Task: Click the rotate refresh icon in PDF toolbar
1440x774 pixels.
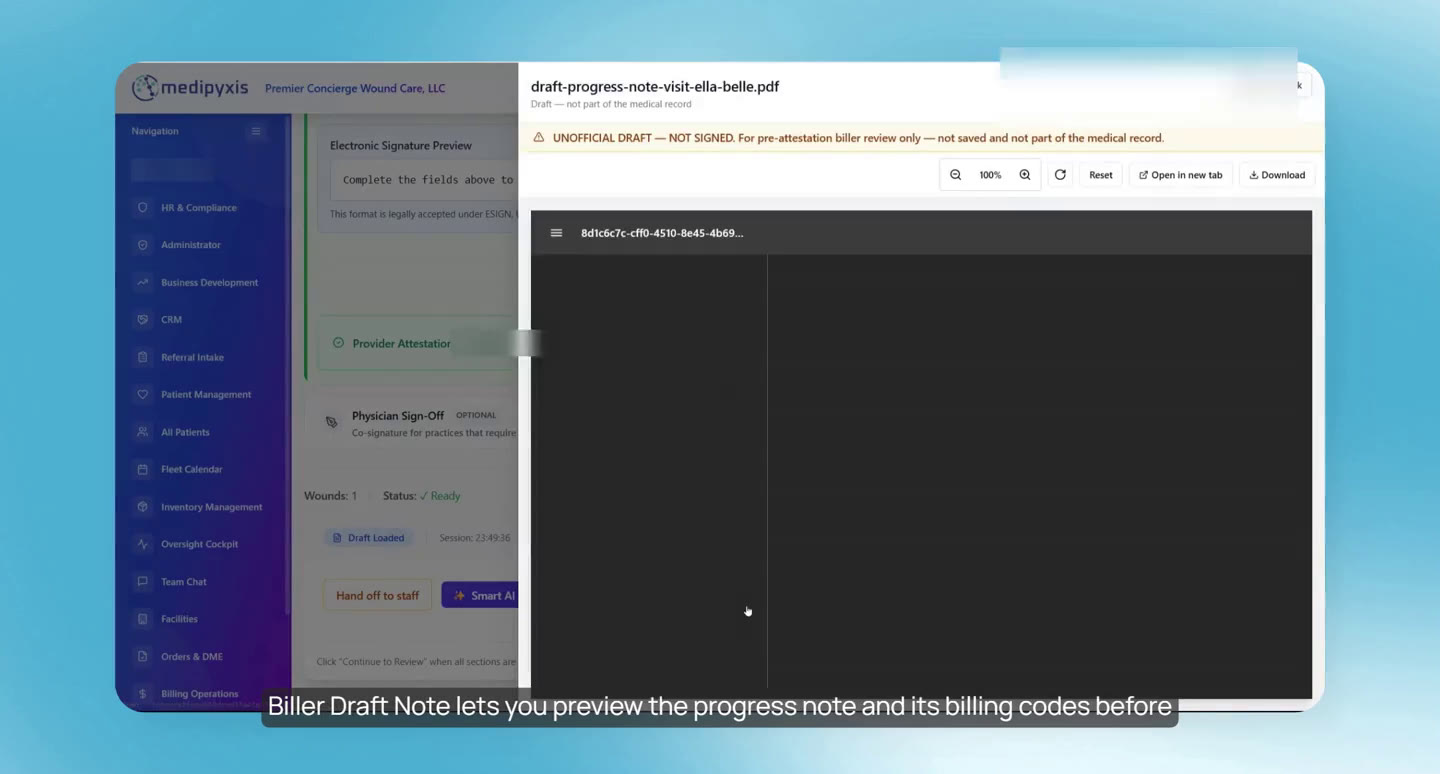Action: tap(1060, 175)
